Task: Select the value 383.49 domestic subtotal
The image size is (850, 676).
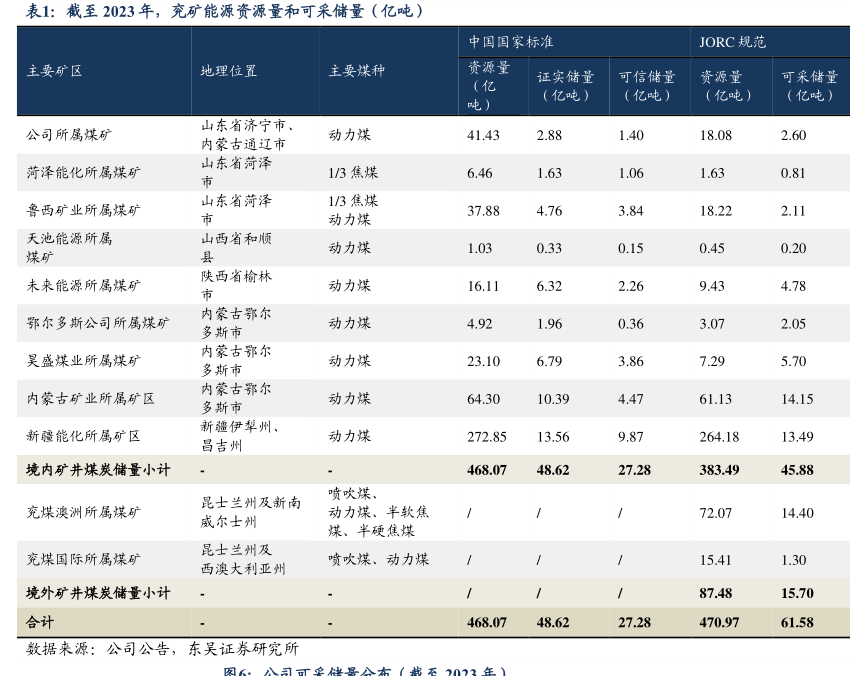Action: coord(719,470)
